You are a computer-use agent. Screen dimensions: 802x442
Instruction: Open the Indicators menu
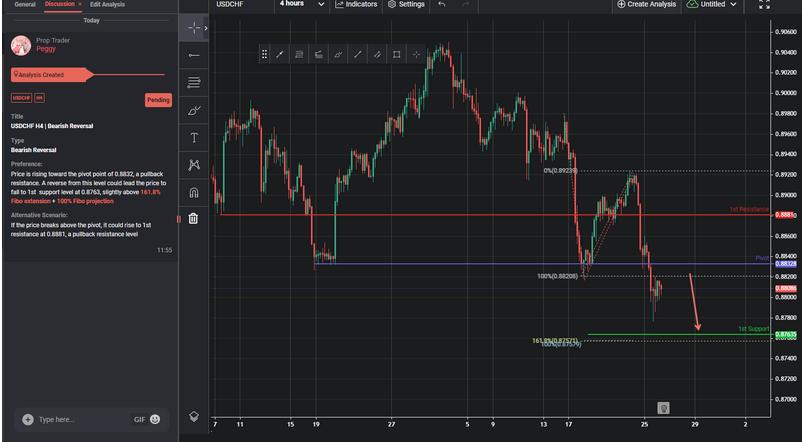(357, 4)
